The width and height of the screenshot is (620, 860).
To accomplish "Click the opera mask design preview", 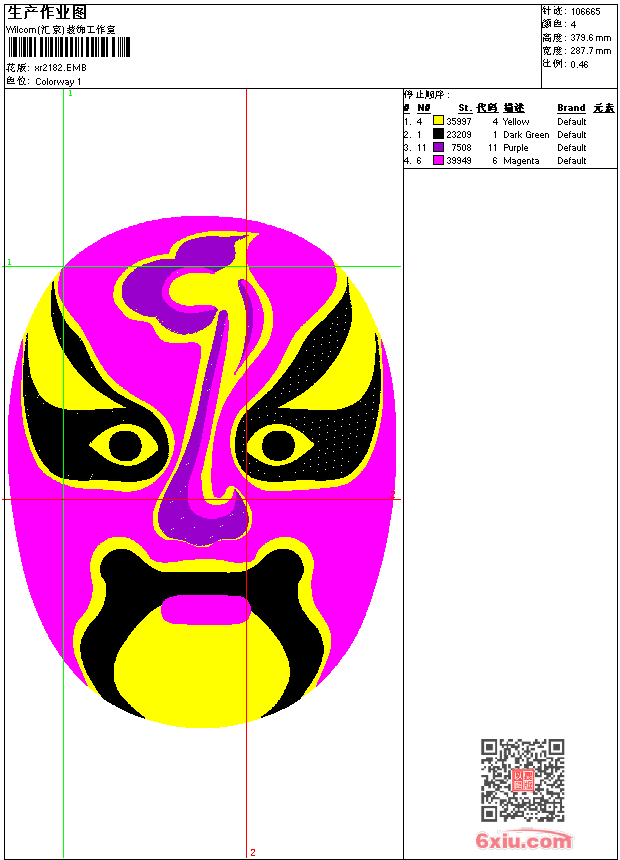I will click(201, 472).
